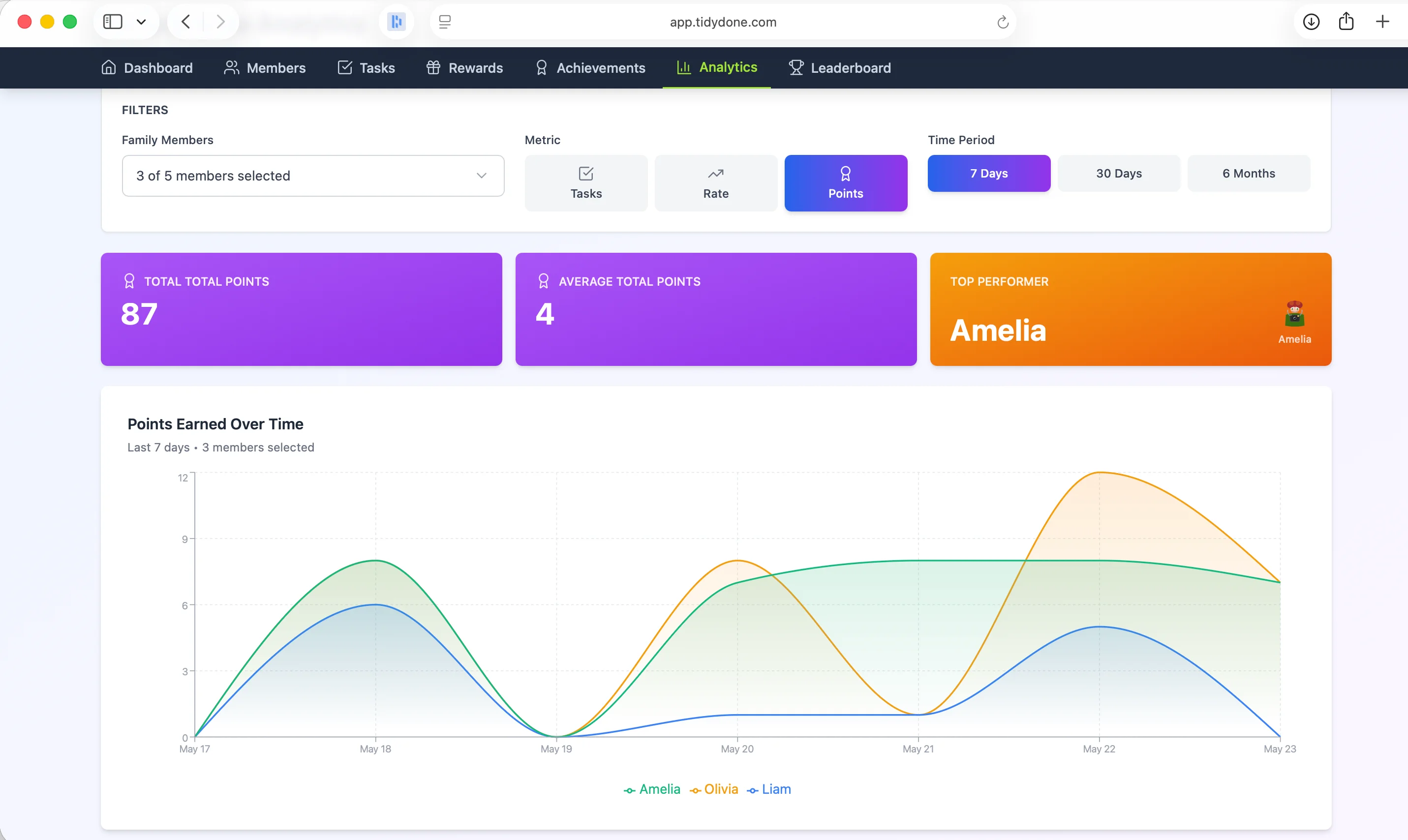Image resolution: width=1408 pixels, height=840 pixels.
Task: Switch to the Tasks navigation tab
Action: click(x=367, y=68)
